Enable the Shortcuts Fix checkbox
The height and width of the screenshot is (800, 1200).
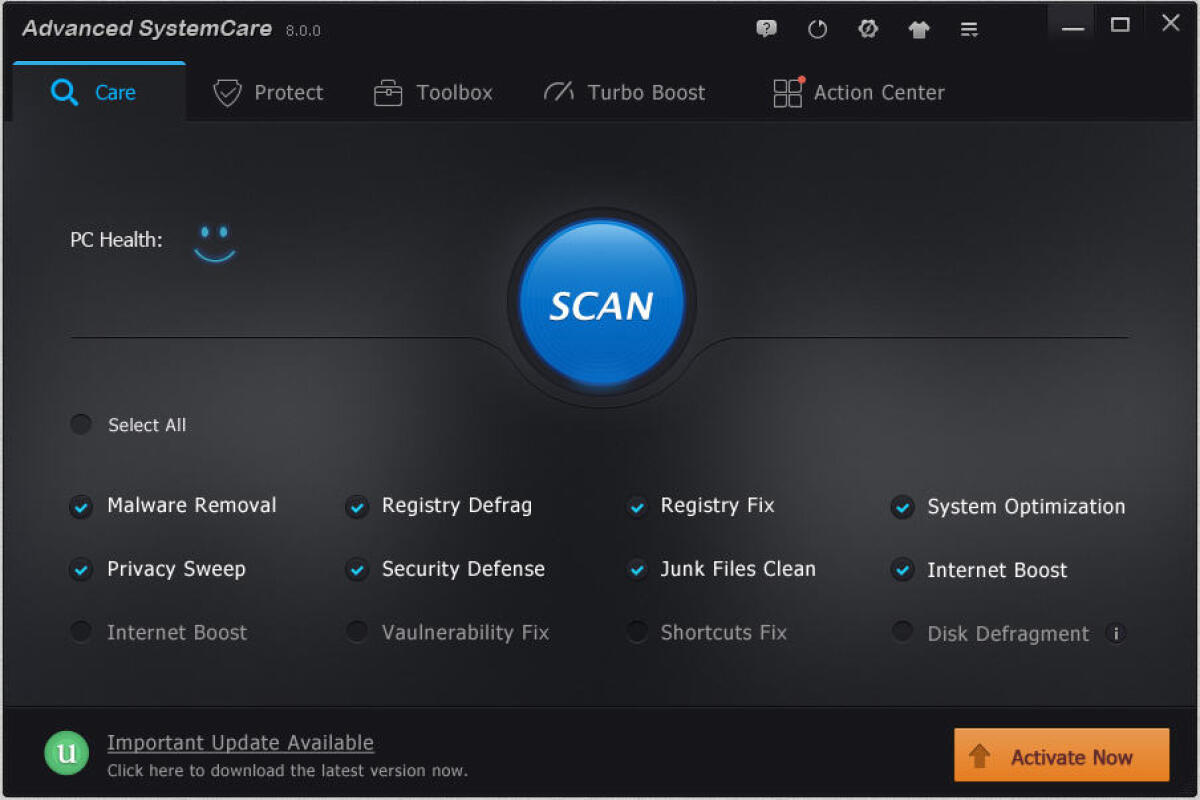click(637, 632)
